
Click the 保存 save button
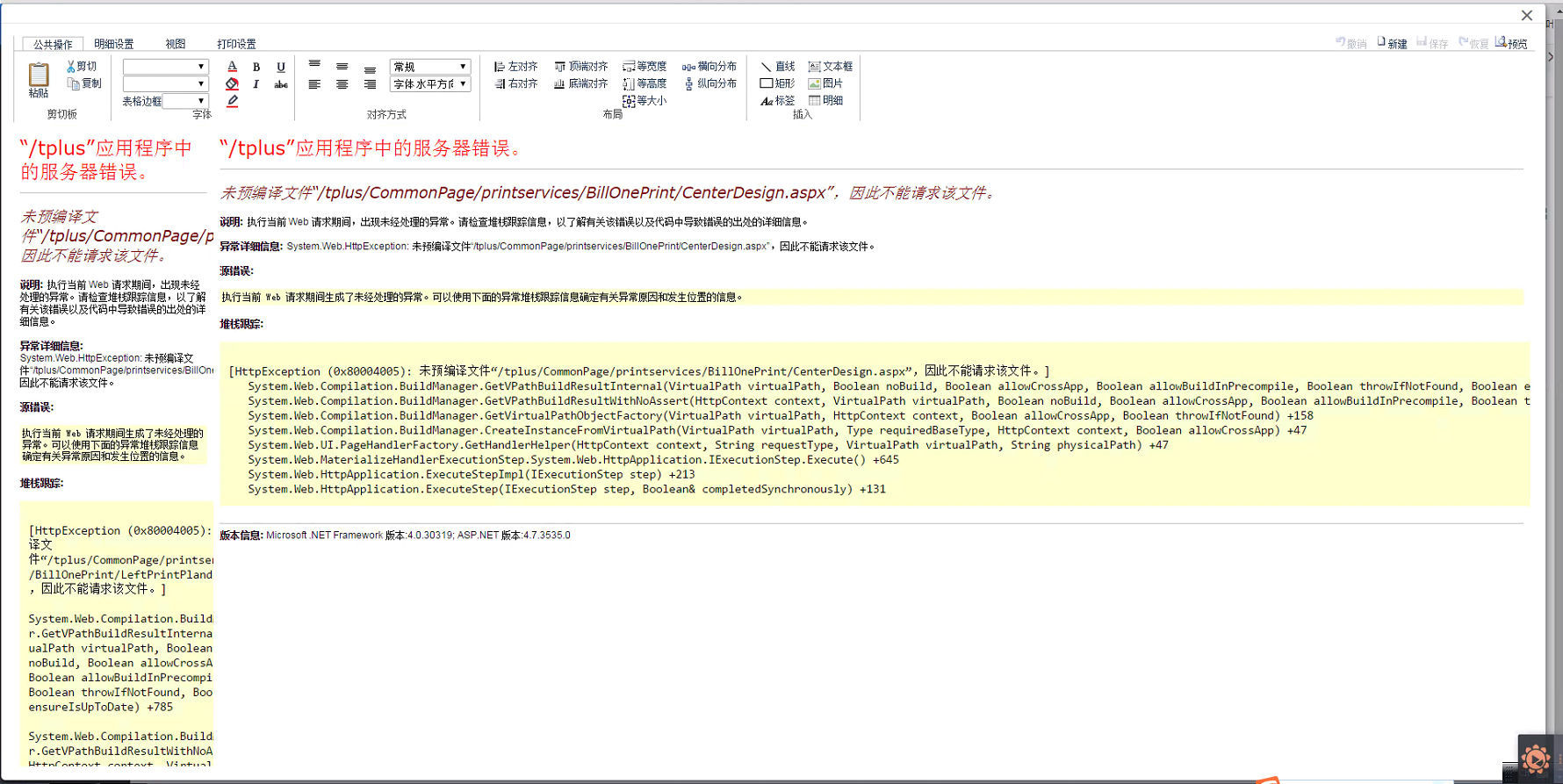click(x=1432, y=43)
